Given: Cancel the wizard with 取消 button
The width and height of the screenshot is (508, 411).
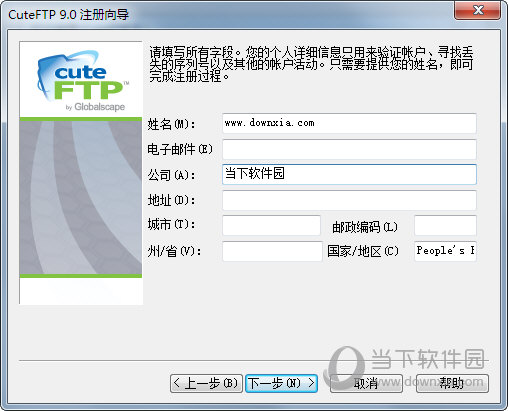Looking at the screenshot, I should click(366, 383).
